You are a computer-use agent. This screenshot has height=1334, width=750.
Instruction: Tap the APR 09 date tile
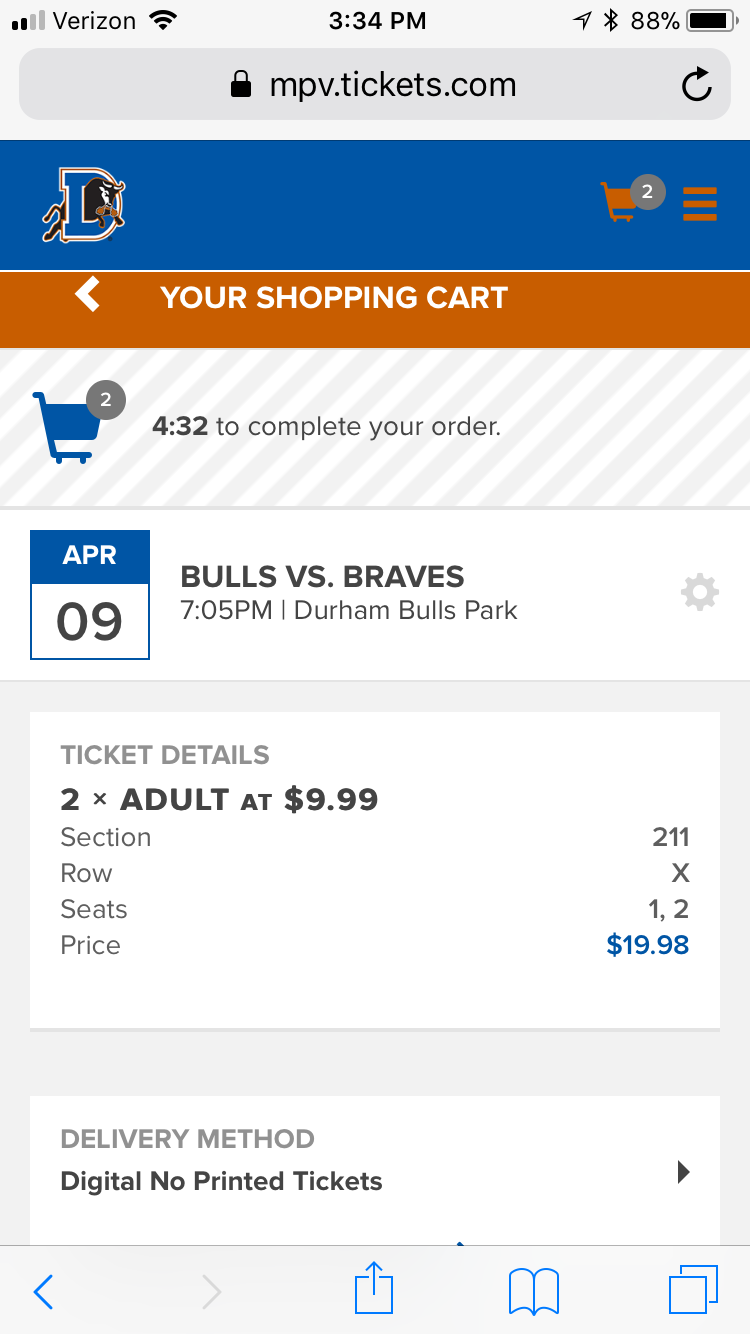coord(90,595)
